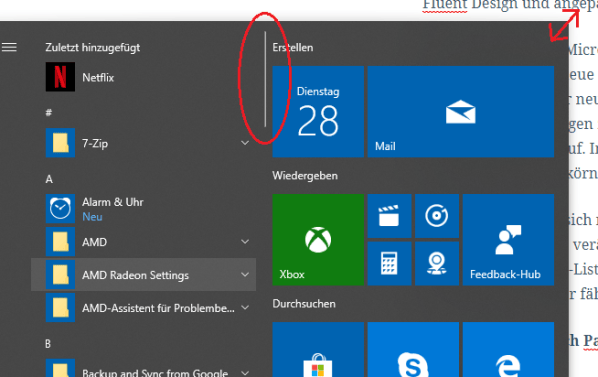
Task: Open the calendar tile showing Dienstag 28
Action: click(318, 111)
